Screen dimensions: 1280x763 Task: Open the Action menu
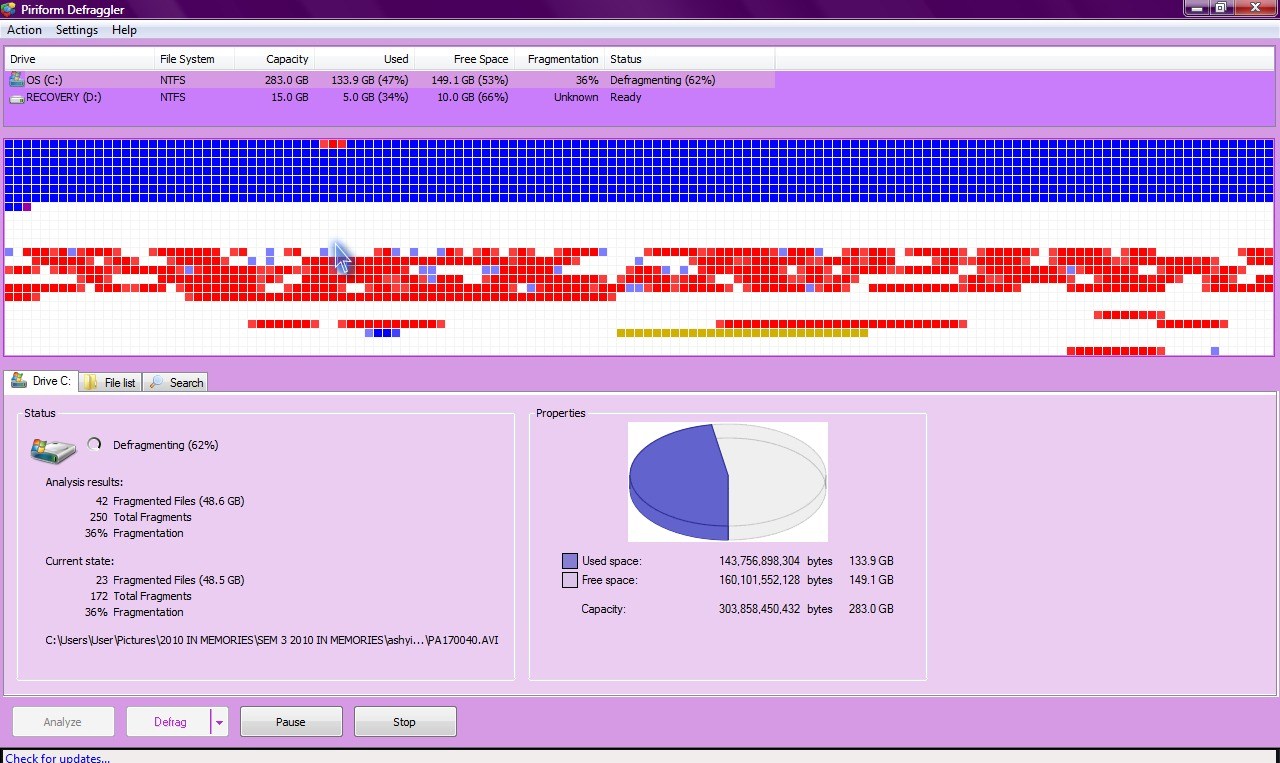(x=24, y=30)
